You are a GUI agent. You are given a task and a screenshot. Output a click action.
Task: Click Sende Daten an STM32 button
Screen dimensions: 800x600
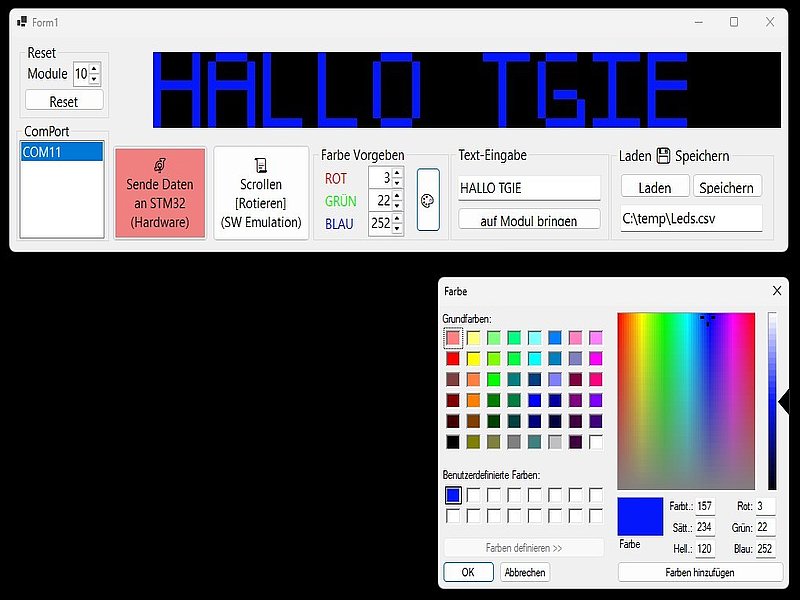[160, 193]
